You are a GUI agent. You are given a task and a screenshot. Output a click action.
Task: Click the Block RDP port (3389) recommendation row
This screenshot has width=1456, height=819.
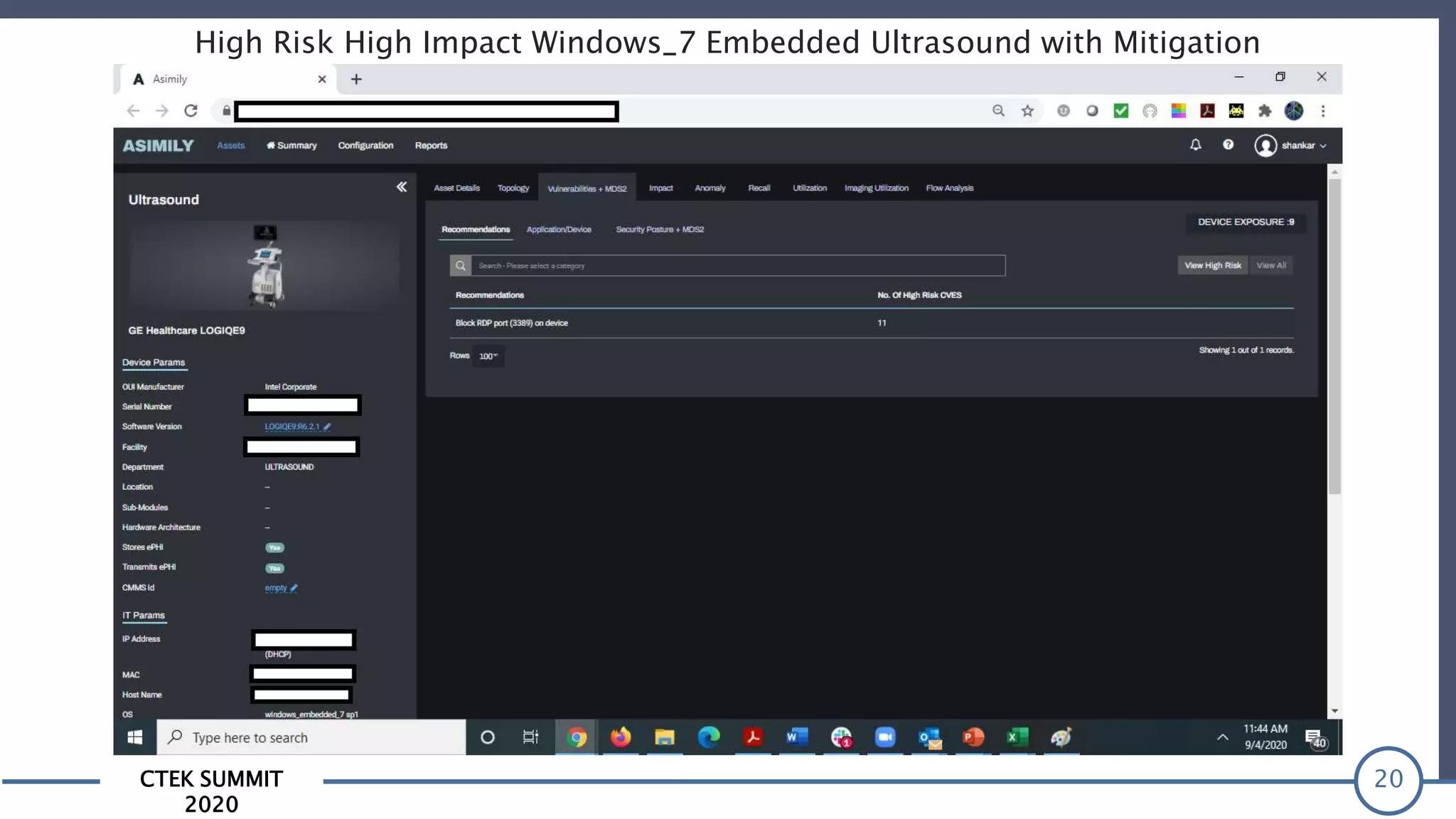click(x=872, y=323)
